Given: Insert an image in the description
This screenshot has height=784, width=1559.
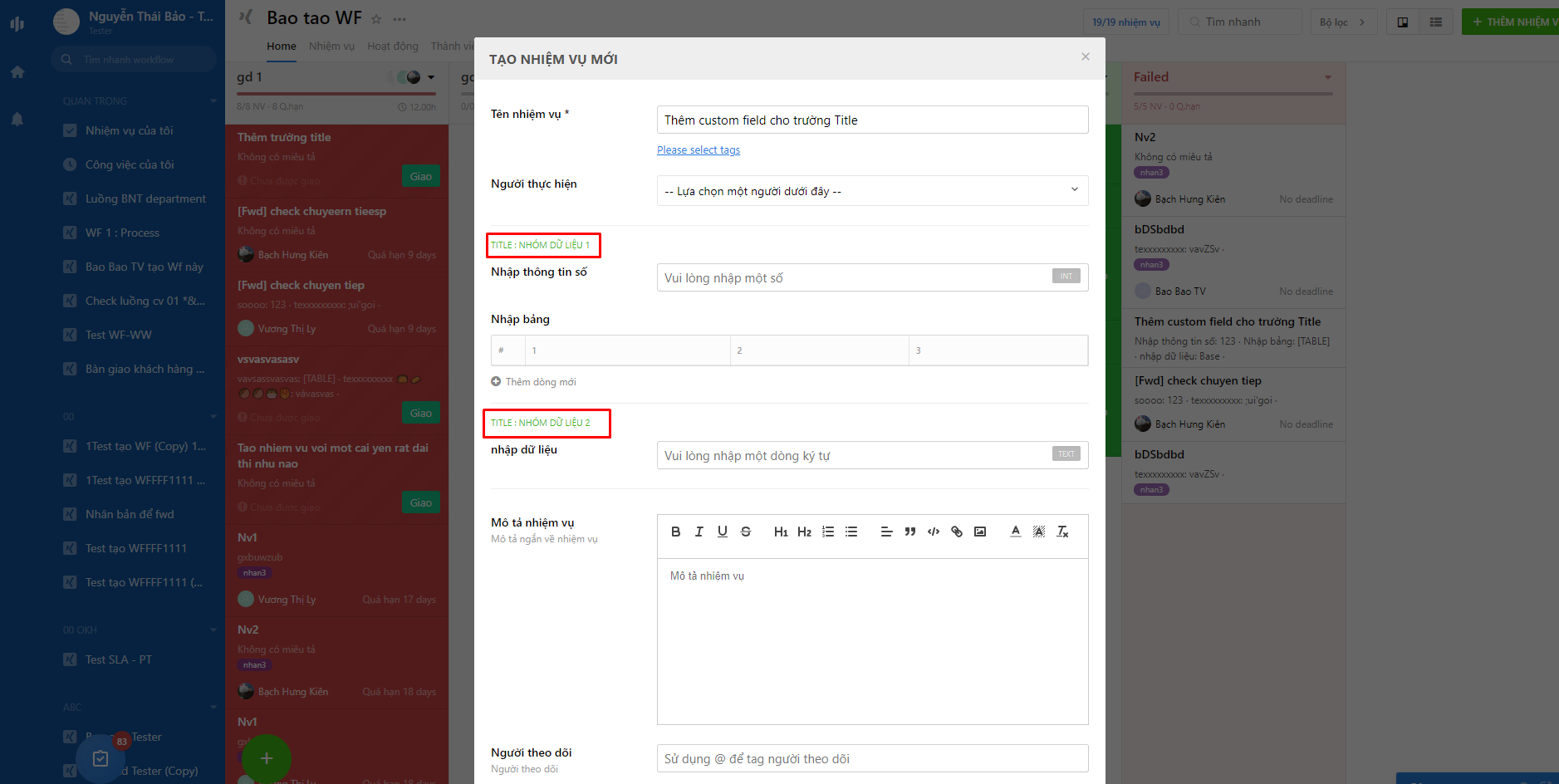Looking at the screenshot, I should [x=980, y=532].
